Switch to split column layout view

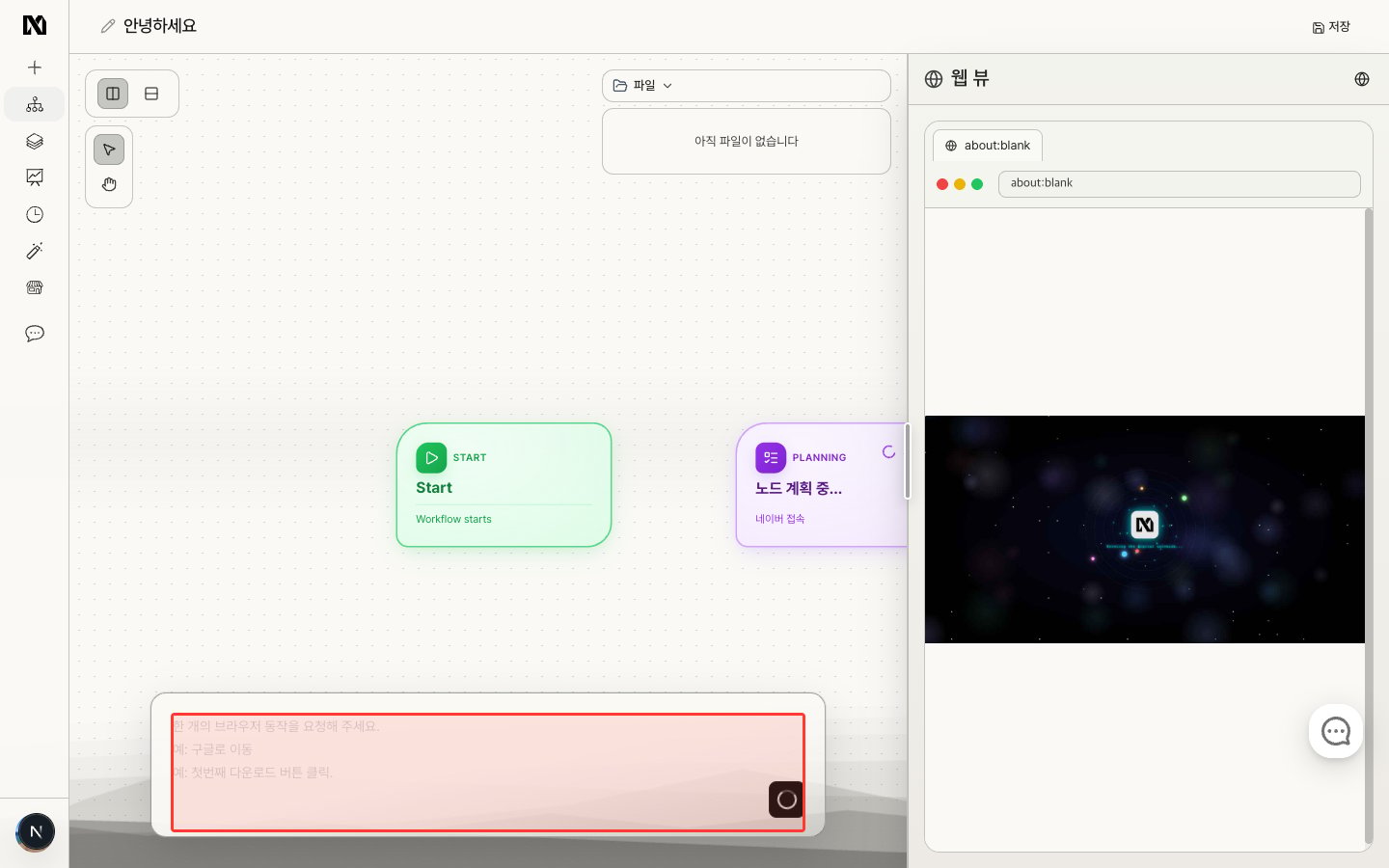coord(113,94)
